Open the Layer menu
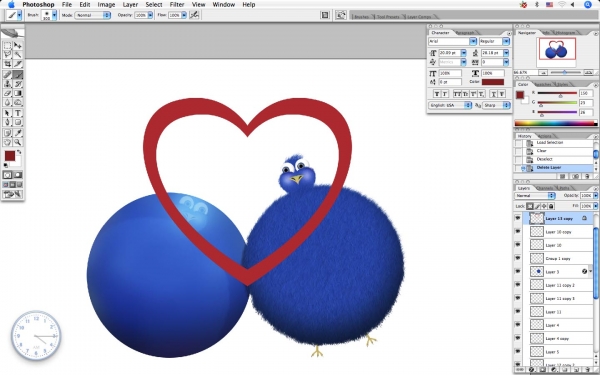 130,5
